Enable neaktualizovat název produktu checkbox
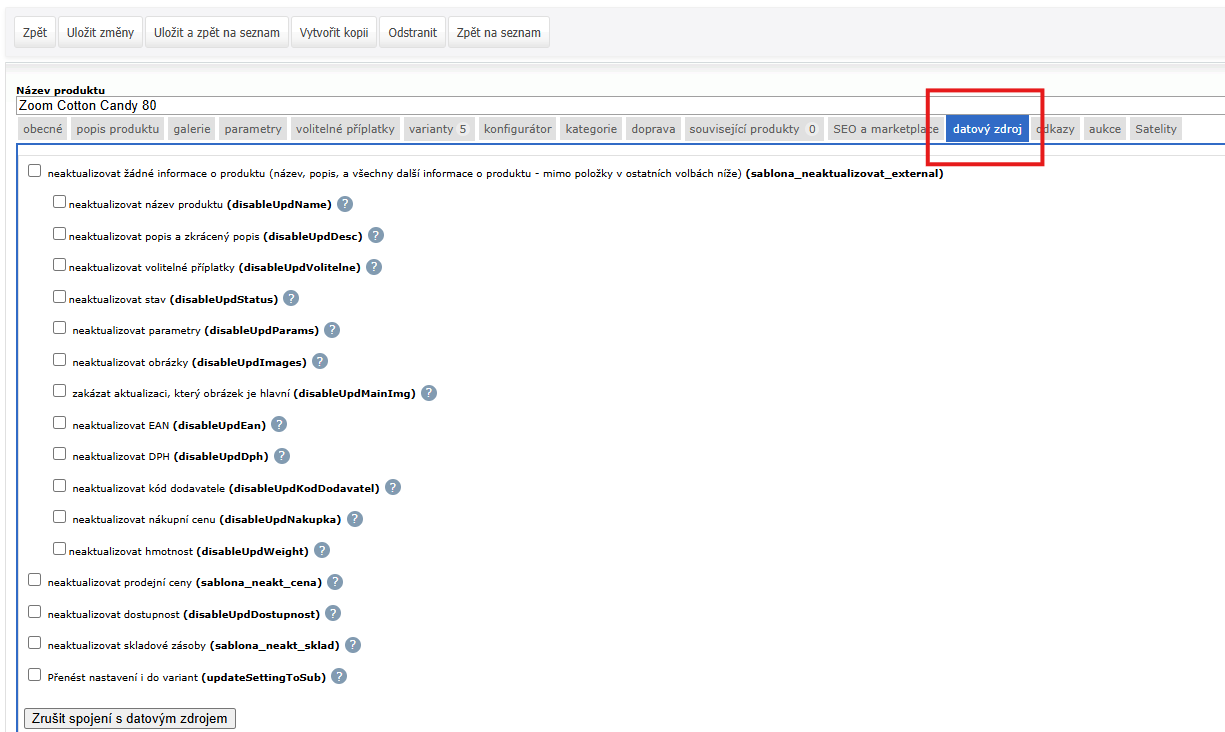The image size is (1225, 732). click(59, 202)
